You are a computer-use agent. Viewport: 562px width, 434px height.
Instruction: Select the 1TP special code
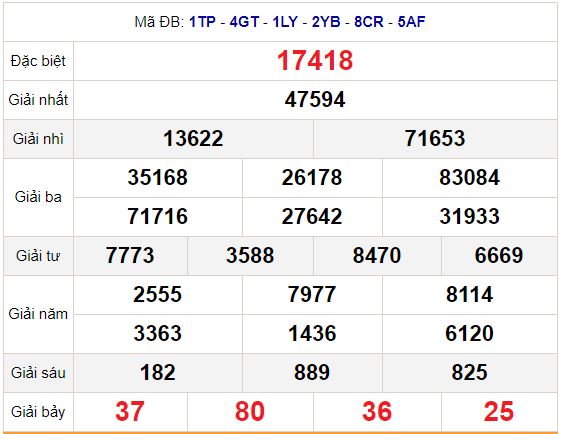click(x=203, y=22)
